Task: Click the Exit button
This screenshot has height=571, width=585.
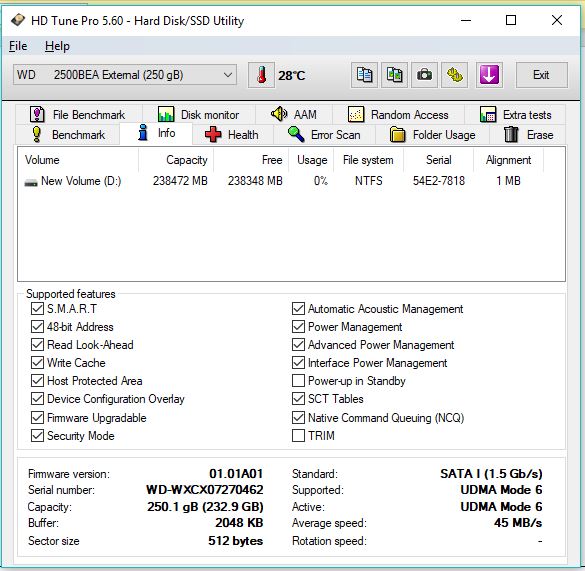Action: click(x=541, y=75)
